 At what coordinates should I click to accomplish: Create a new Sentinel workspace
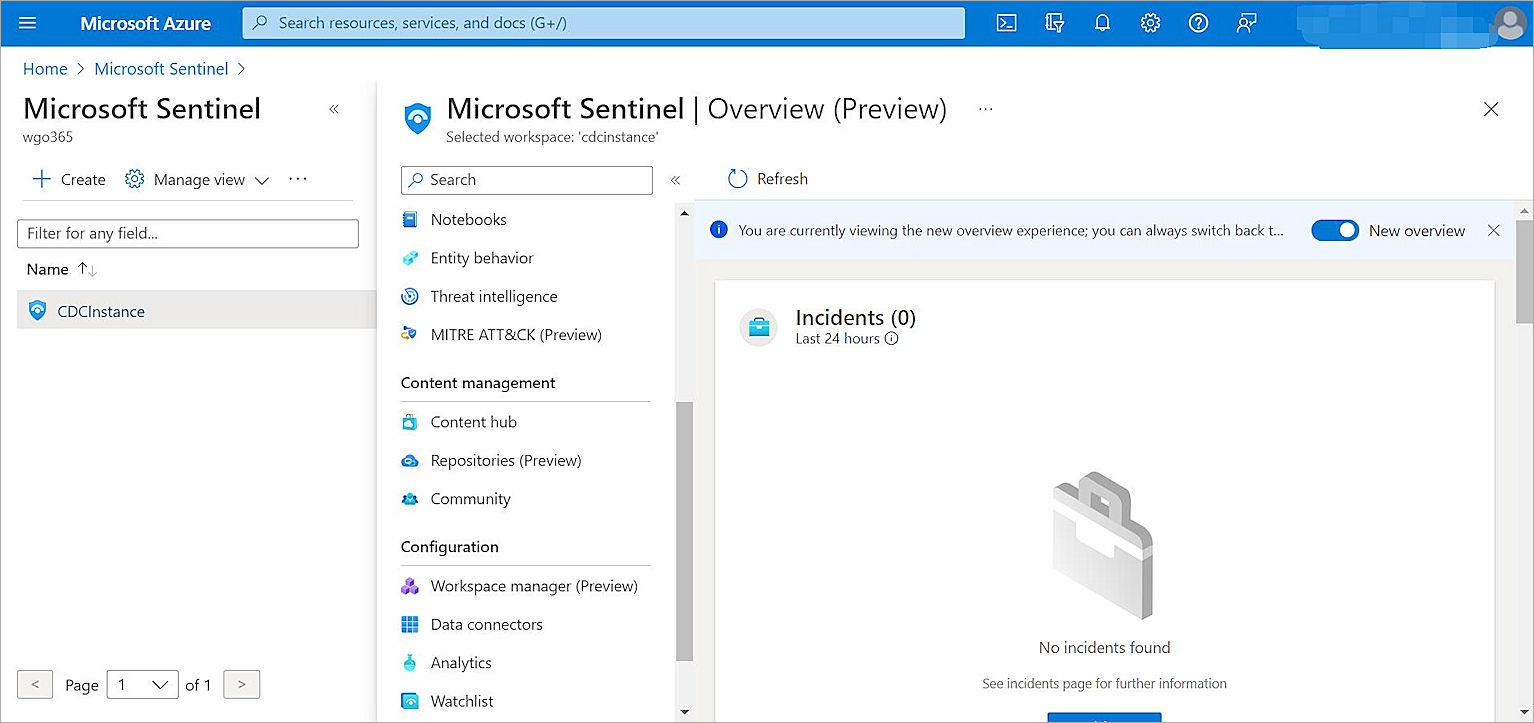(x=67, y=179)
